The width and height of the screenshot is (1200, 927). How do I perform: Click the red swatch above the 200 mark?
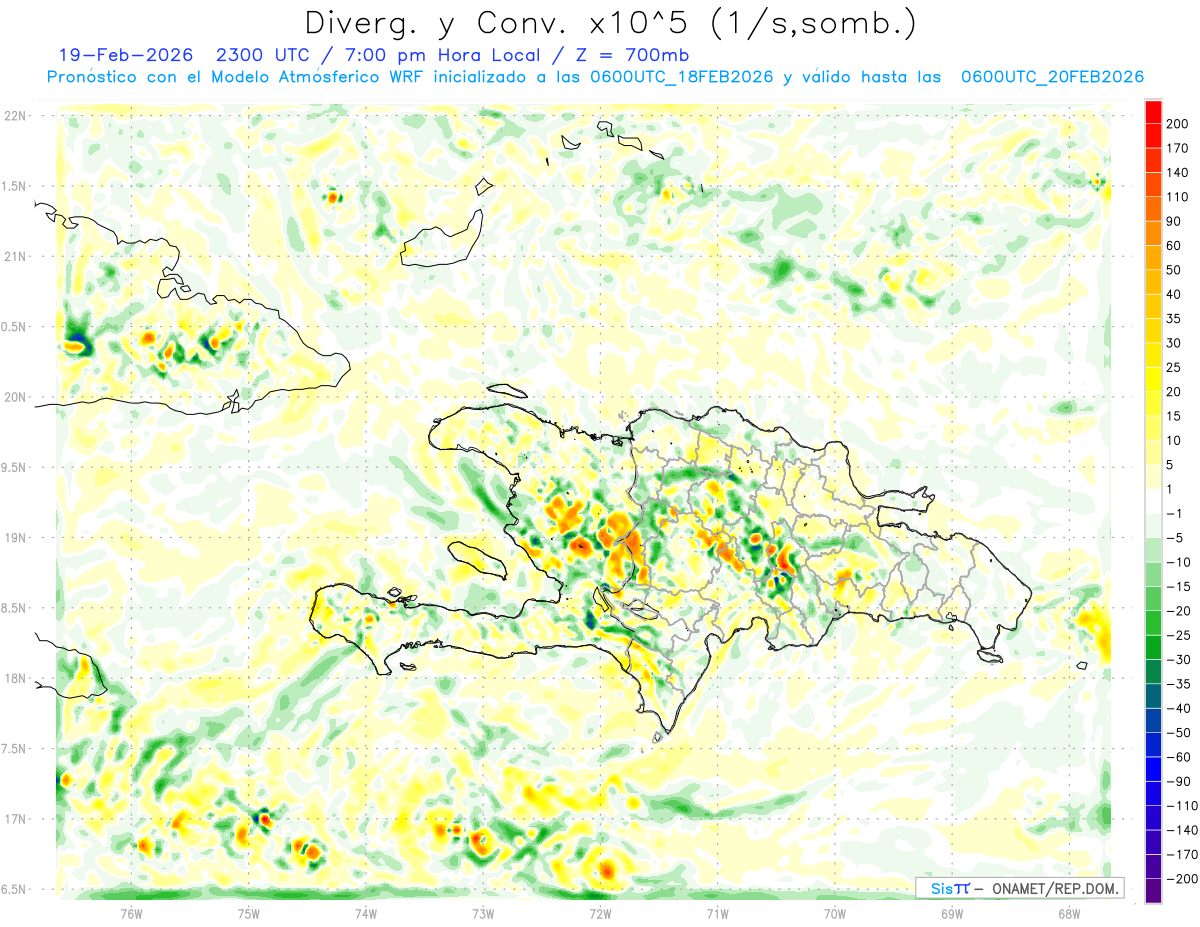[1153, 112]
